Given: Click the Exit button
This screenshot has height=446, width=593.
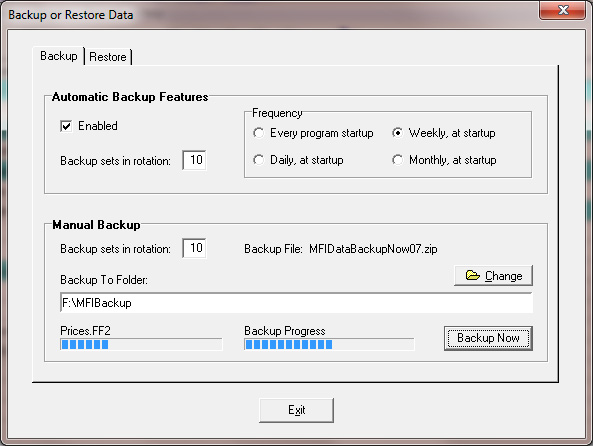Looking at the screenshot, I should 296,410.
